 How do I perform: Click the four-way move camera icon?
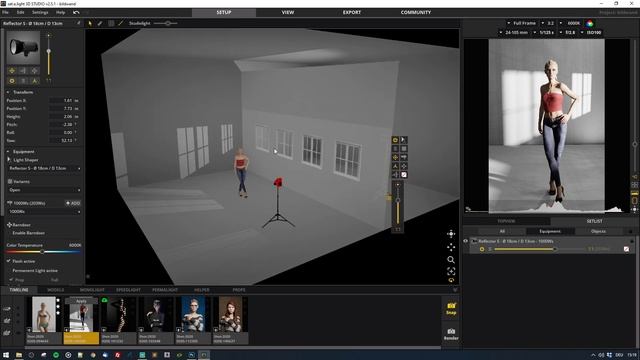click(451, 247)
